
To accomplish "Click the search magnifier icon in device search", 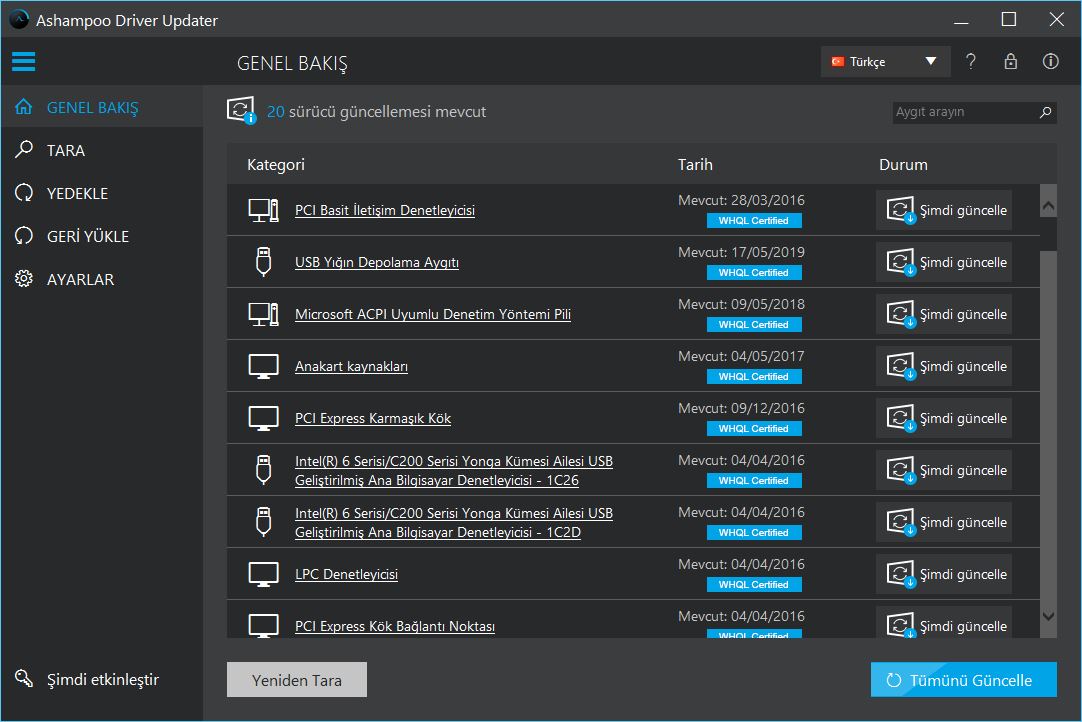I will pos(1045,112).
